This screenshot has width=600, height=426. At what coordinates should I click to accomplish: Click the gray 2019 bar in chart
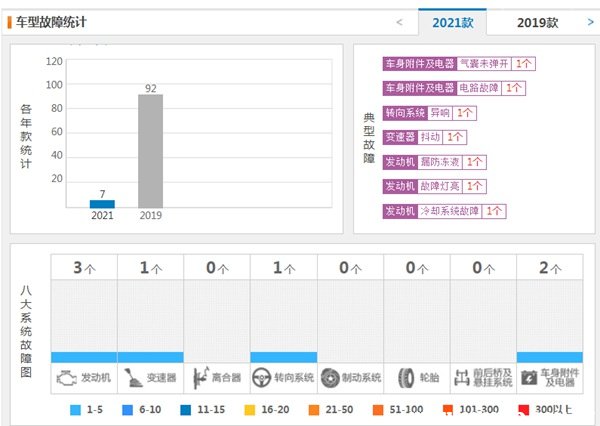(x=150, y=150)
